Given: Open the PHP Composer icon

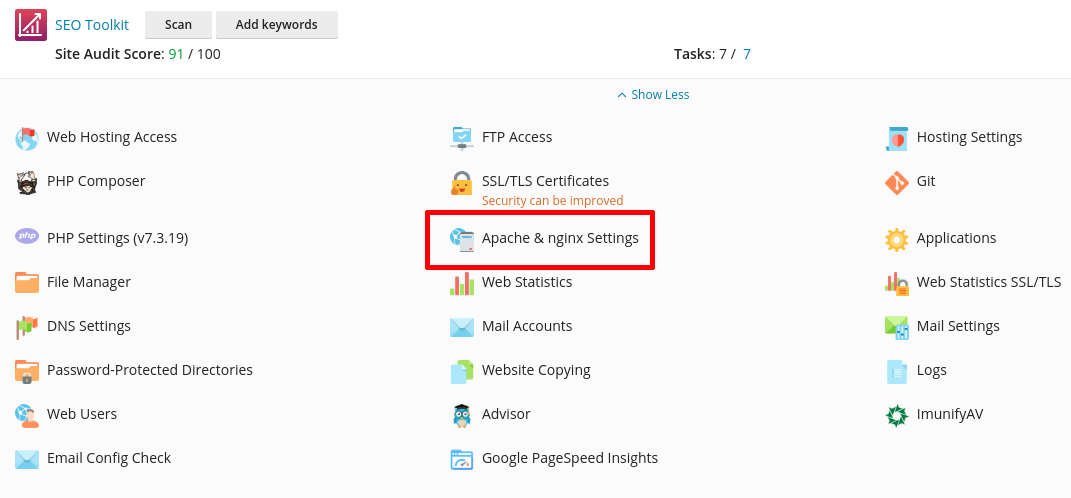Looking at the screenshot, I should pyautogui.click(x=27, y=182).
